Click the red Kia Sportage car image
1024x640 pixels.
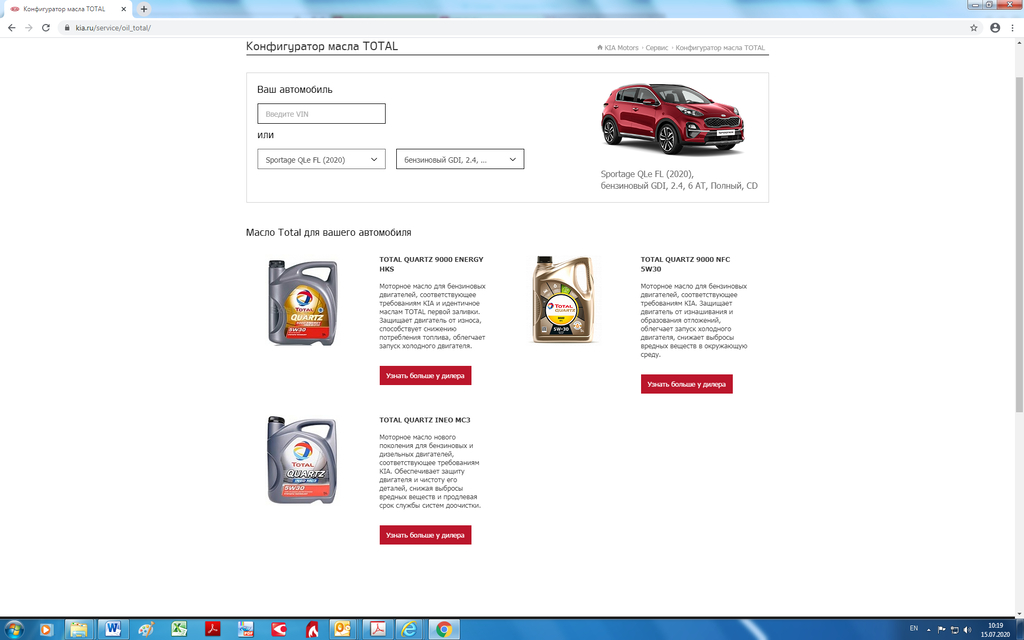673,119
